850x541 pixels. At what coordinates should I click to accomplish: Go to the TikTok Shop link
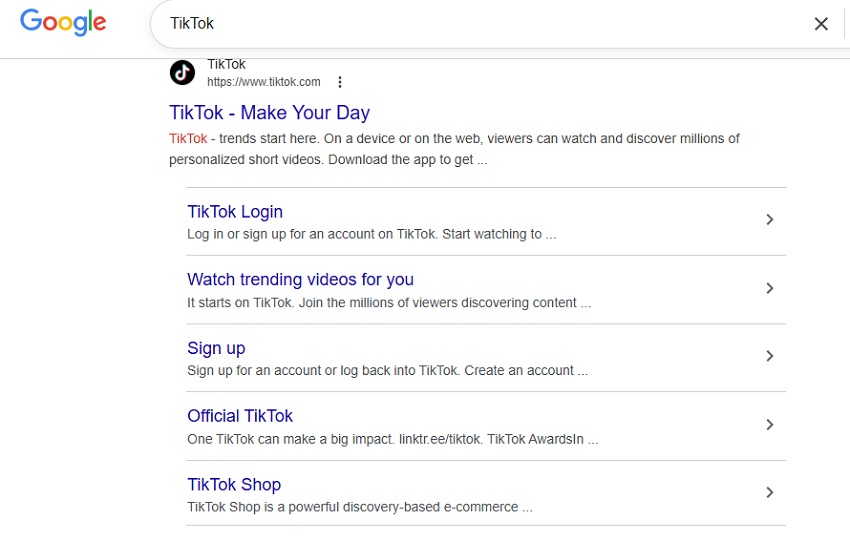[234, 485]
